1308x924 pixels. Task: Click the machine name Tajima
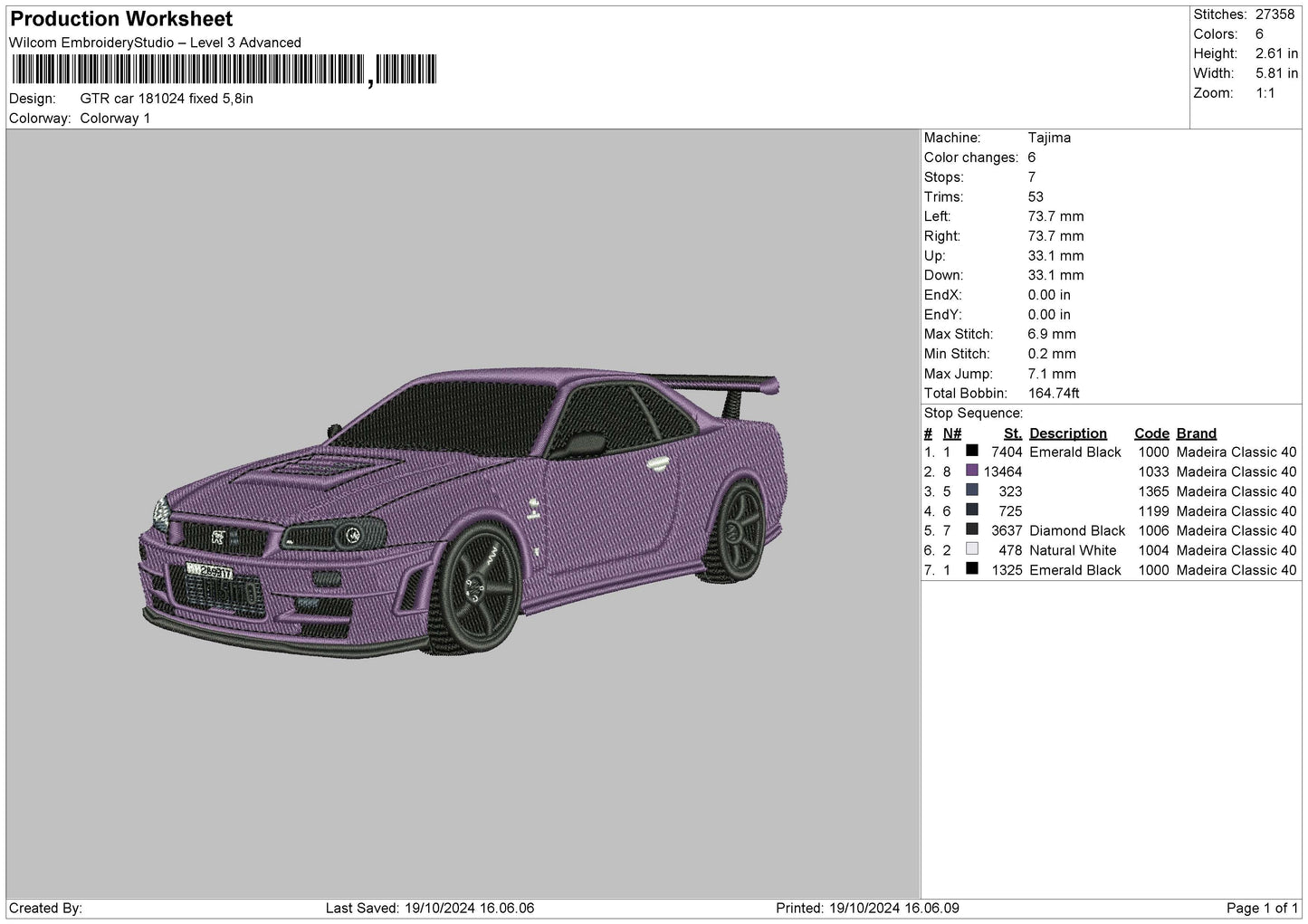[x=1049, y=138]
